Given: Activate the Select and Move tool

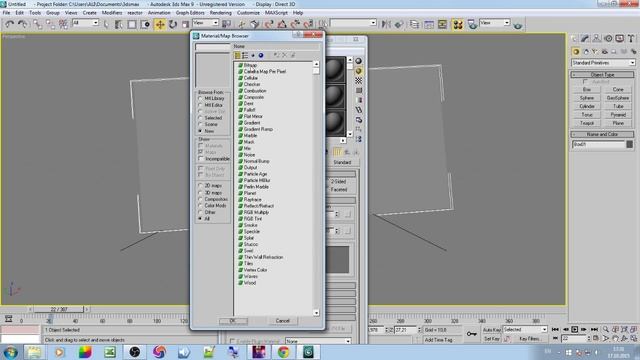Looking at the screenshot, I should [160, 24].
